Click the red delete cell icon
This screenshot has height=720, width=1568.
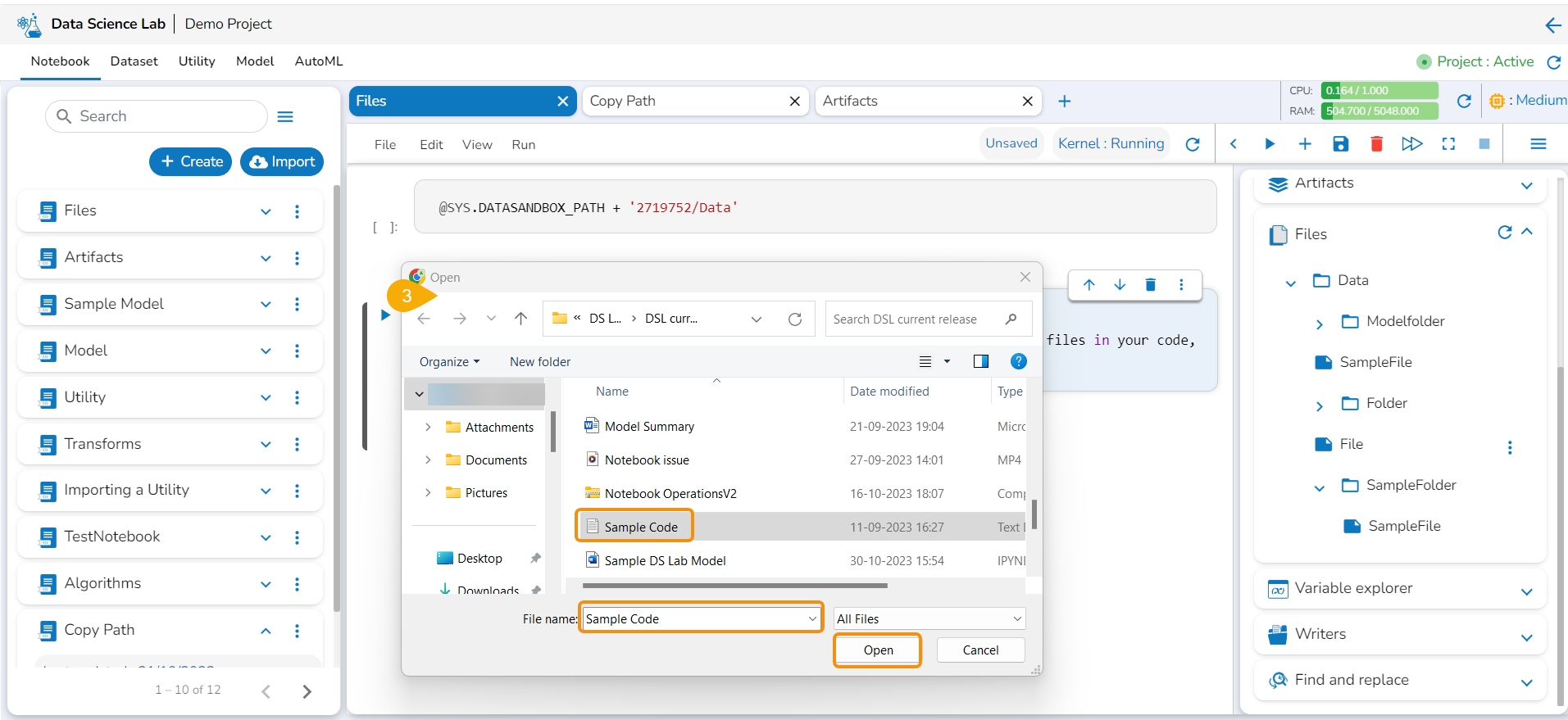point(1376,144)
